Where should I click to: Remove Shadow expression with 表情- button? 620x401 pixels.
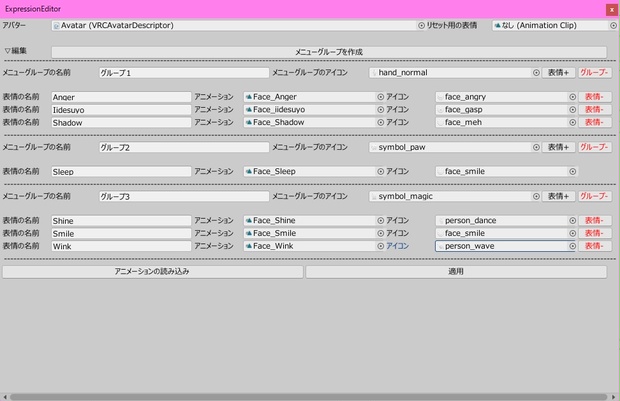coord(595,123)
